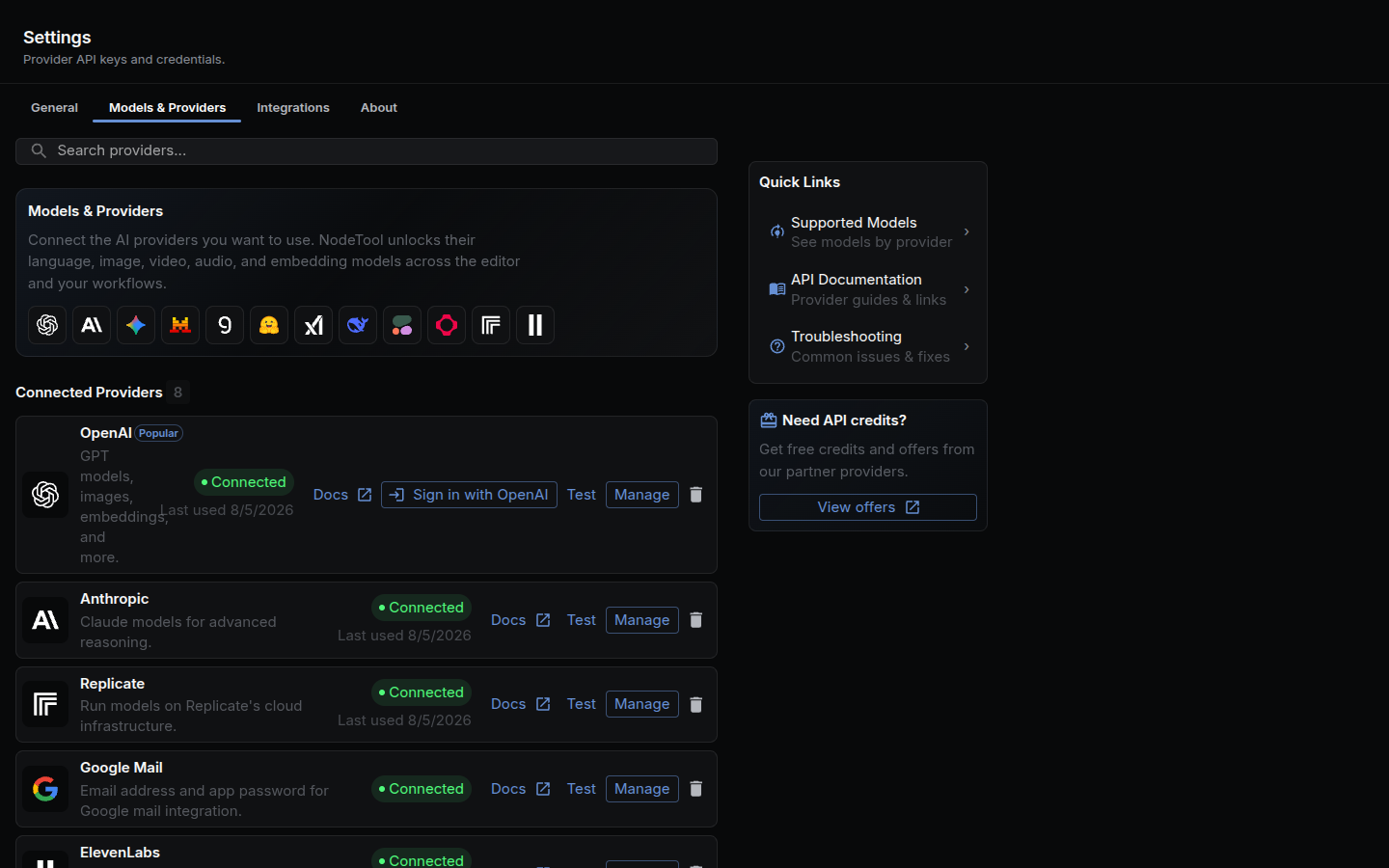This screenshot has height=868, width=1389.
Task: Open Docs link for OpenAI
Action: click(x=342, y=495)
